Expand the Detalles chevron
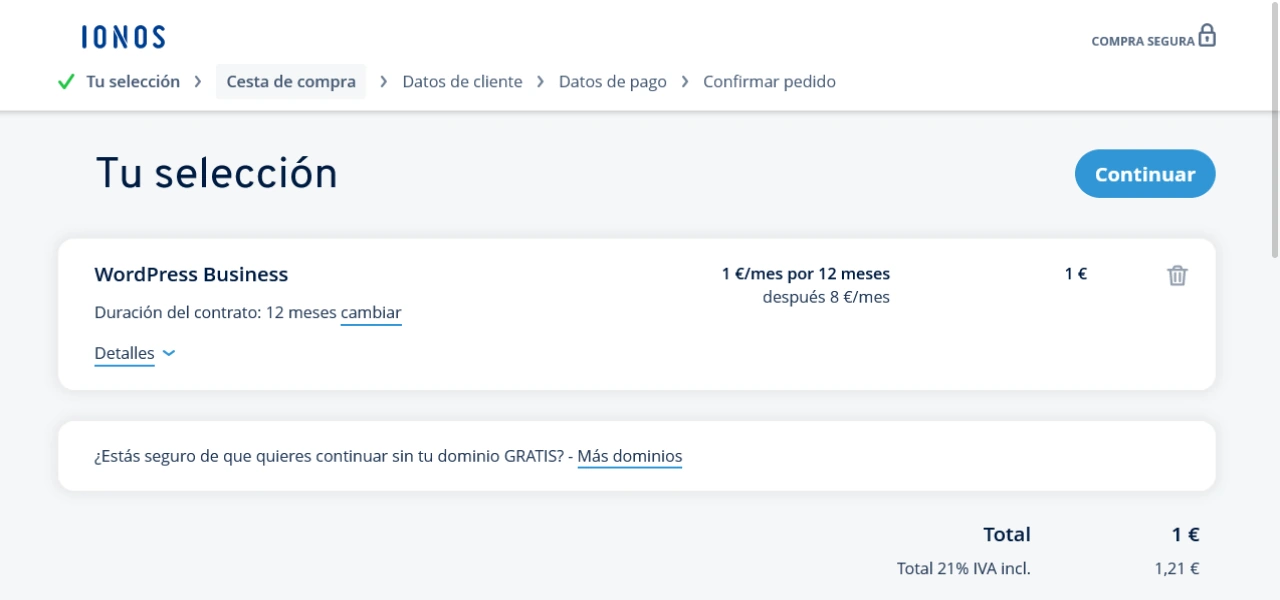1280x600 pixels. 169,353
